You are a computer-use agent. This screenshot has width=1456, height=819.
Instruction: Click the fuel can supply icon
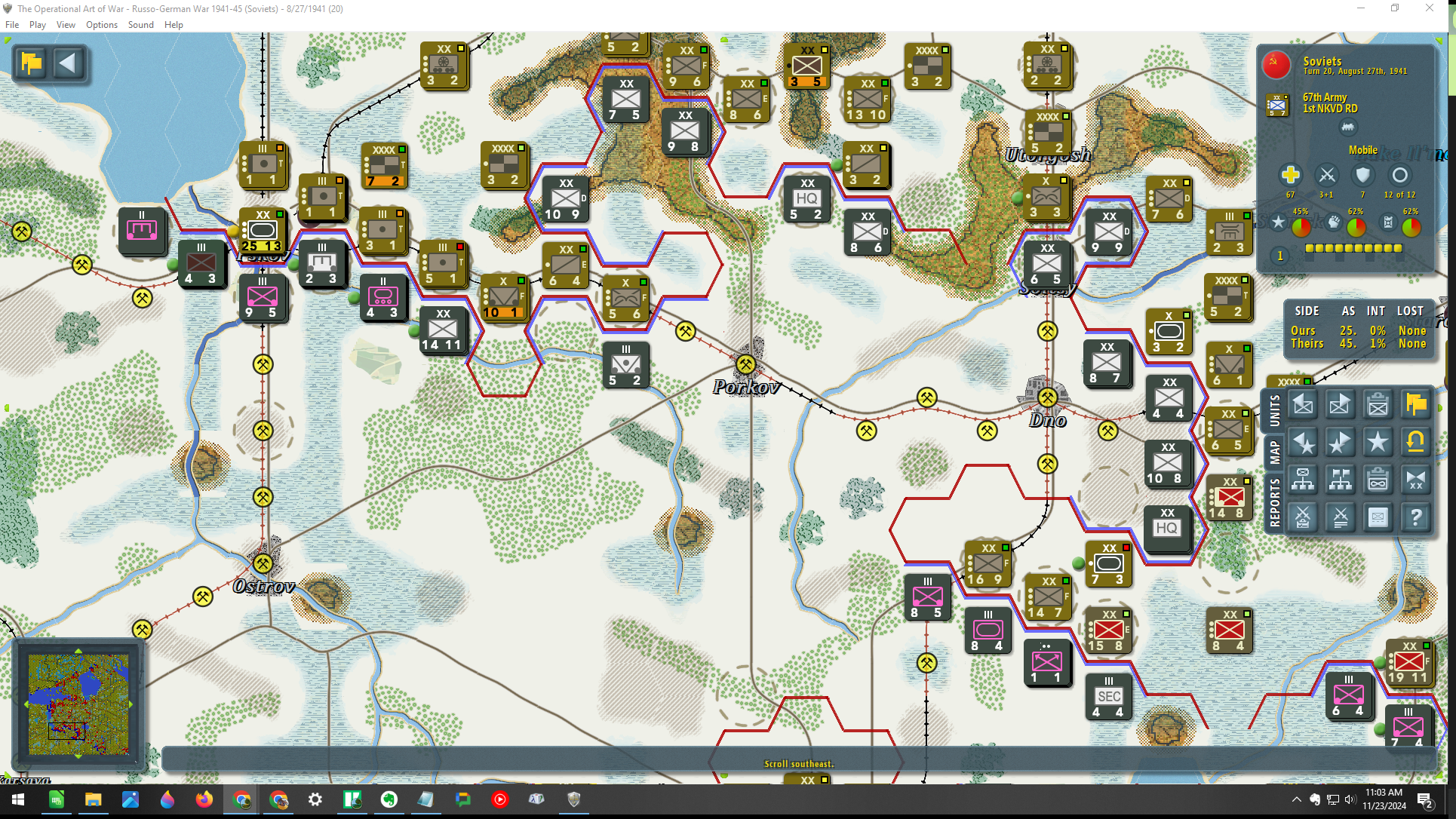(x=1388, y=222)
